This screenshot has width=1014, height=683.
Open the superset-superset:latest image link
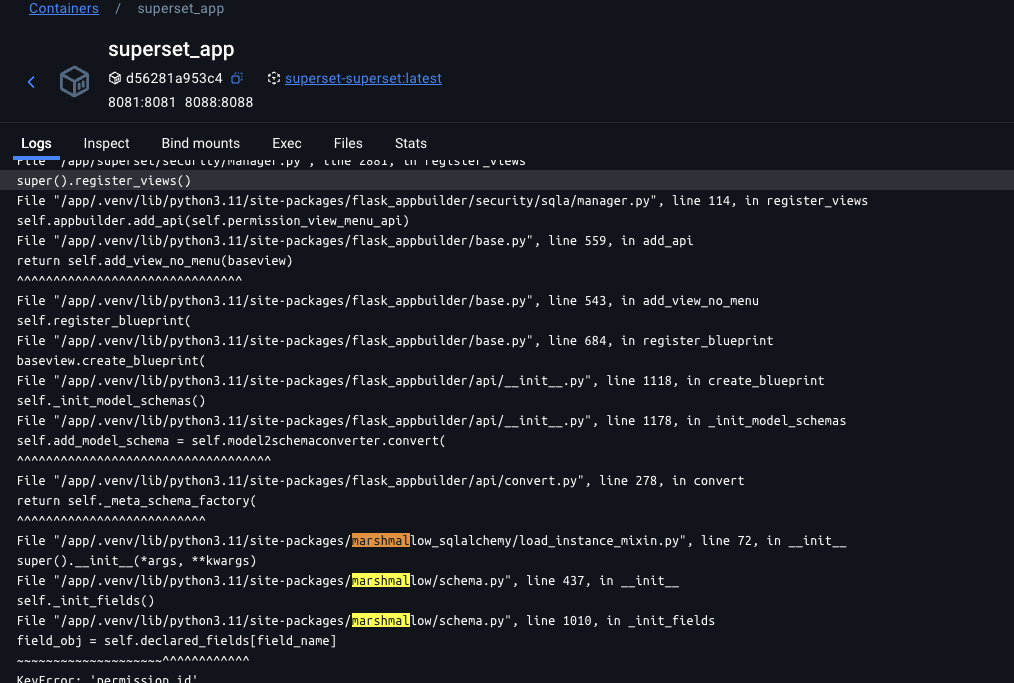click(x=363, y=78)
